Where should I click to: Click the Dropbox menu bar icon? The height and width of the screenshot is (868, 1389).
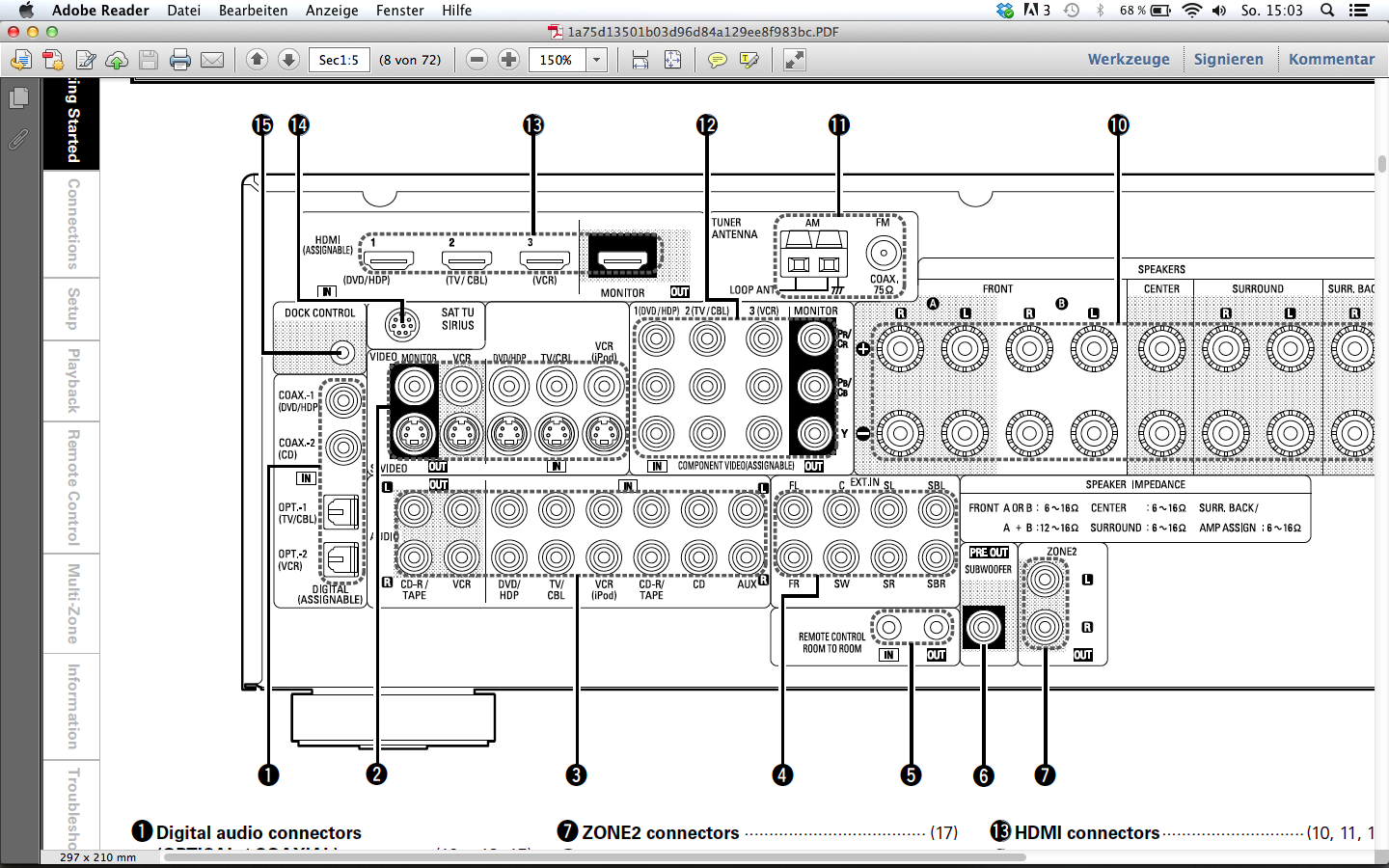(x=1005, y=11)
